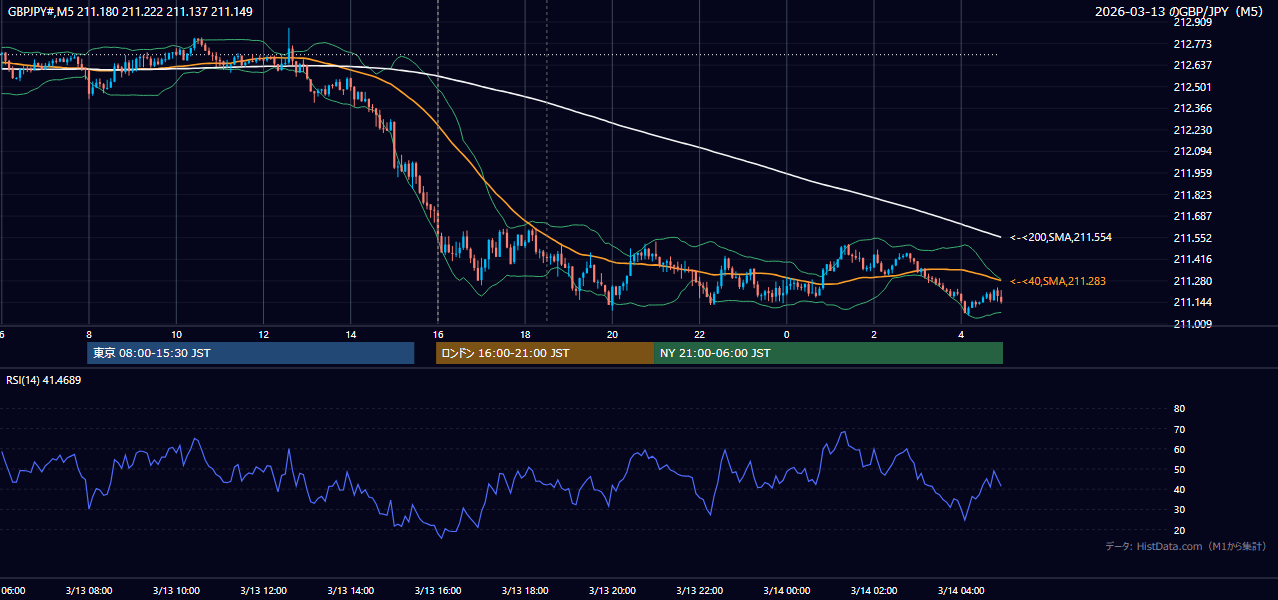1278x600 pixels.
Task: Click the RSI axis level 40
Action: pyautogui.click(x=1179, y=490)
